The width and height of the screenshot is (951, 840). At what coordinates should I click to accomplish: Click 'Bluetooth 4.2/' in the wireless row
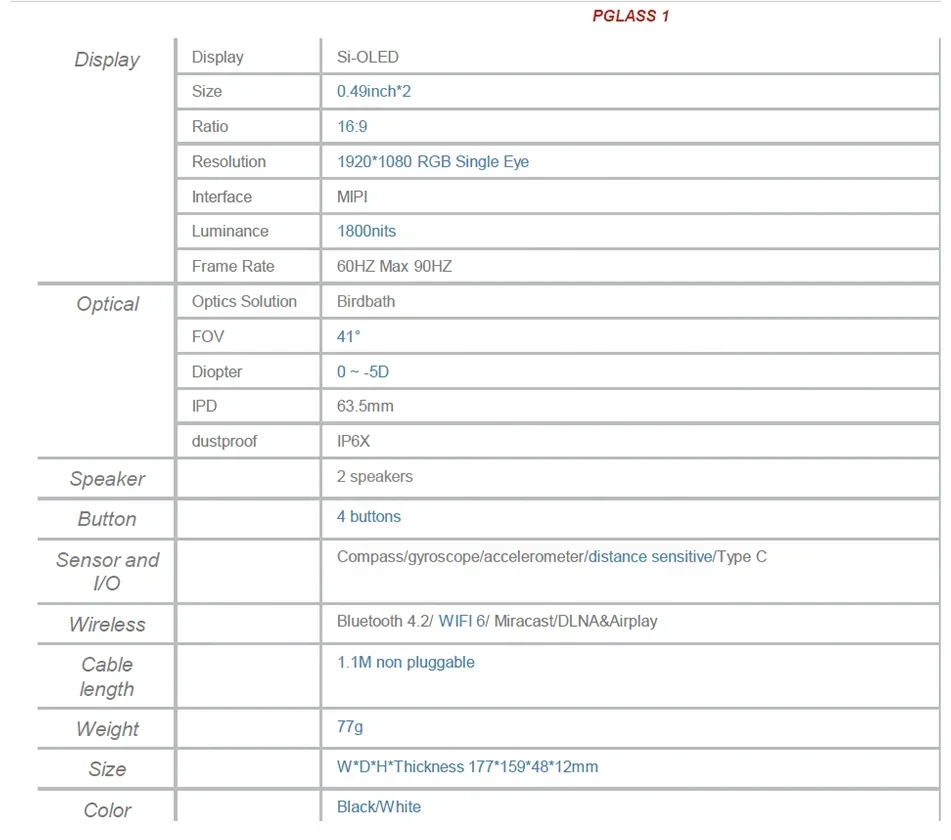click(x=385, y=622)
